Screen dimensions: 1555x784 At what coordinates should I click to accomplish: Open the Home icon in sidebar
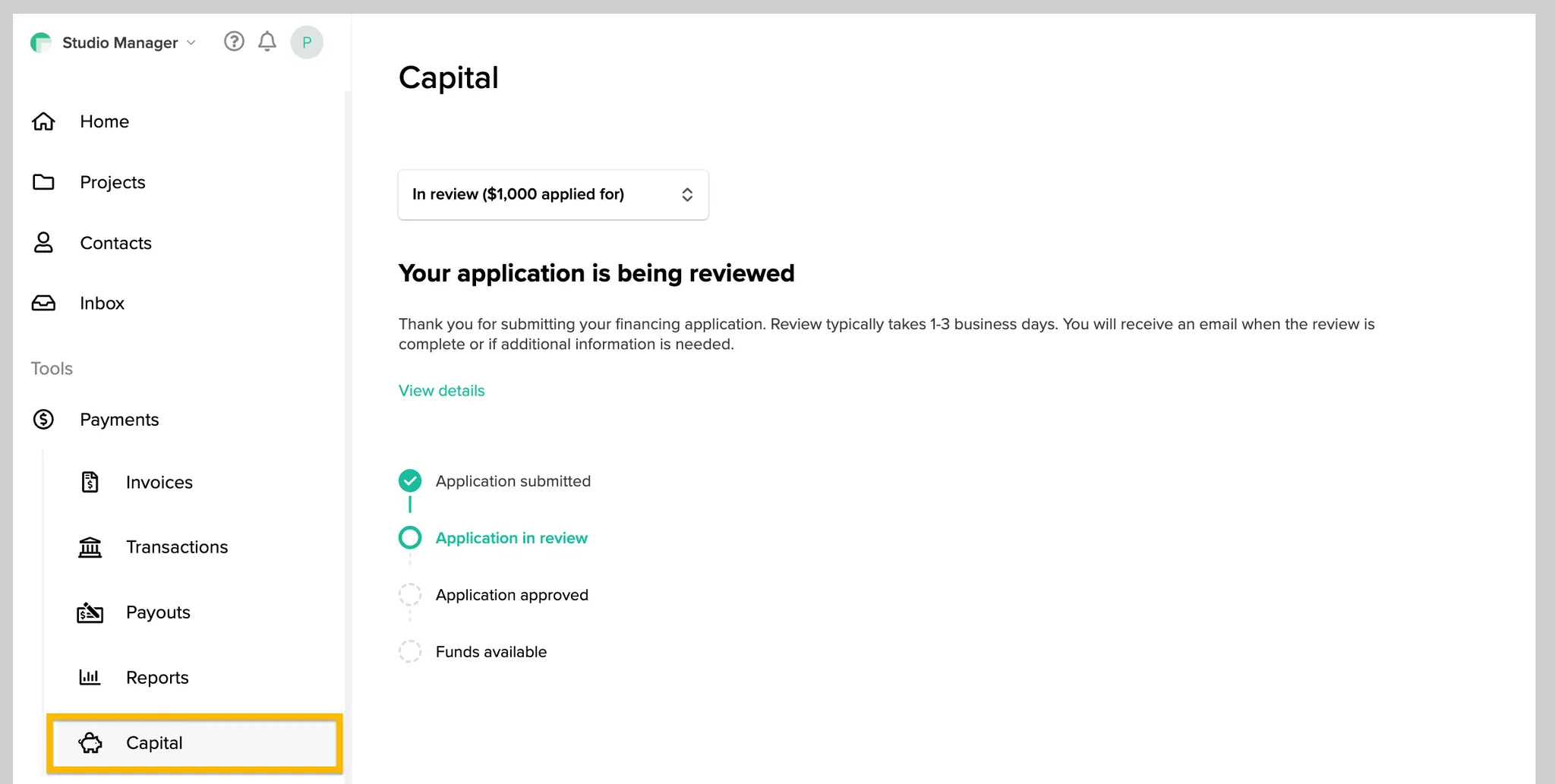click(x=43, y=121)
